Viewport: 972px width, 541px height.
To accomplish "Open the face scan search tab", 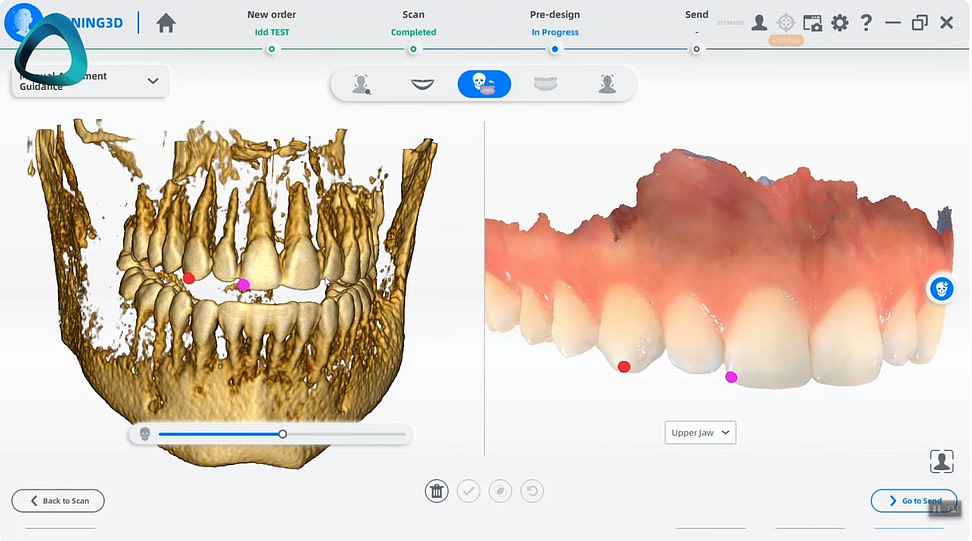I will click(x=362, y=84).
